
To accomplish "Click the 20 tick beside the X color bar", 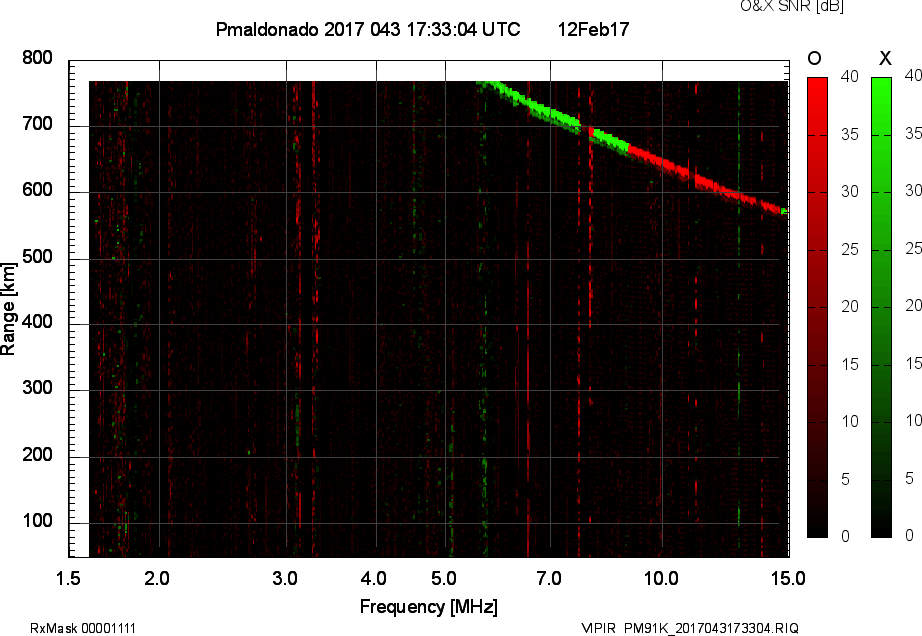I will (912, 306).
